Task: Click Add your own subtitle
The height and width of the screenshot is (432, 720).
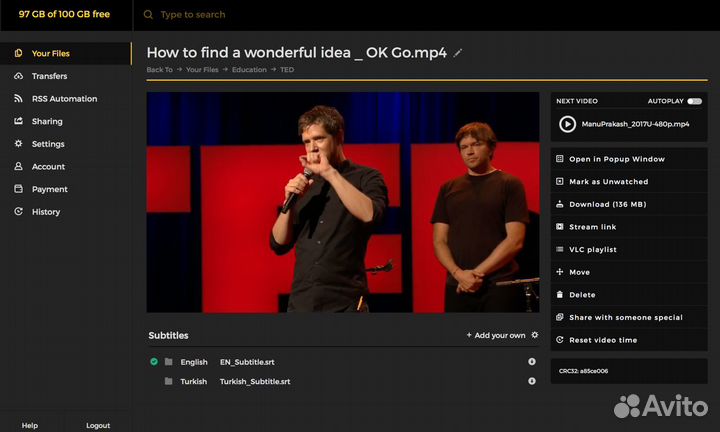Action: [x=496, y=335]
